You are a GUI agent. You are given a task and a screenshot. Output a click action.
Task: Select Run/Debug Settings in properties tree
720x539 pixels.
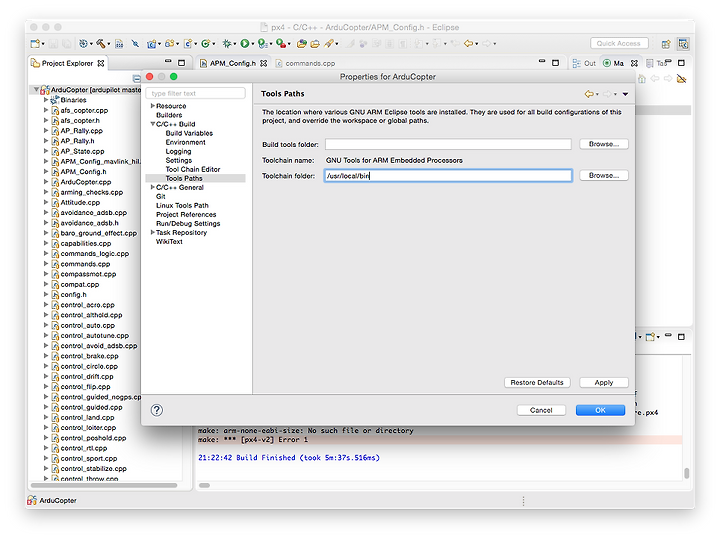click(188, 224)
